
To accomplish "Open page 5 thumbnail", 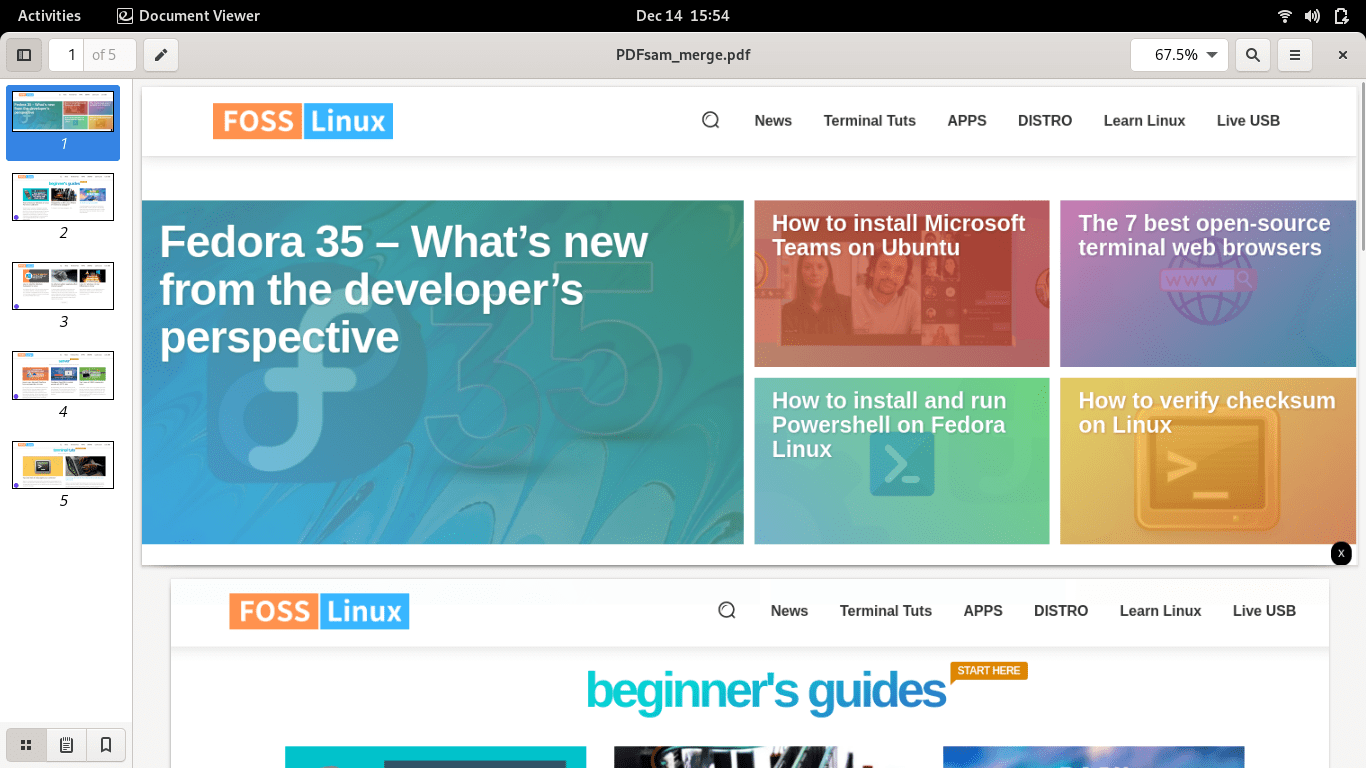I will tap(63, 465).
